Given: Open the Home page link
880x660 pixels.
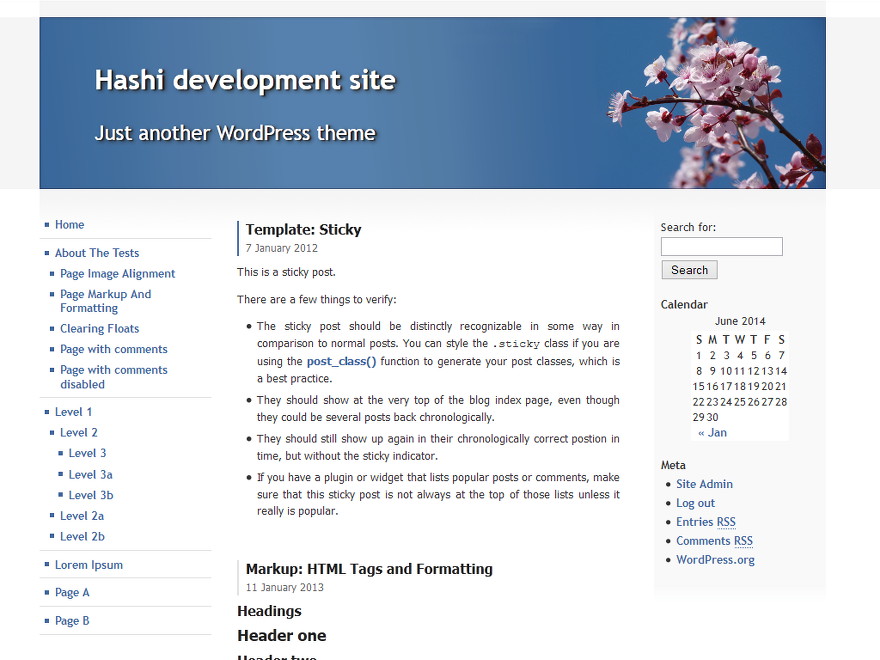Looking at the screenshot, I should (x=69, y=224).
